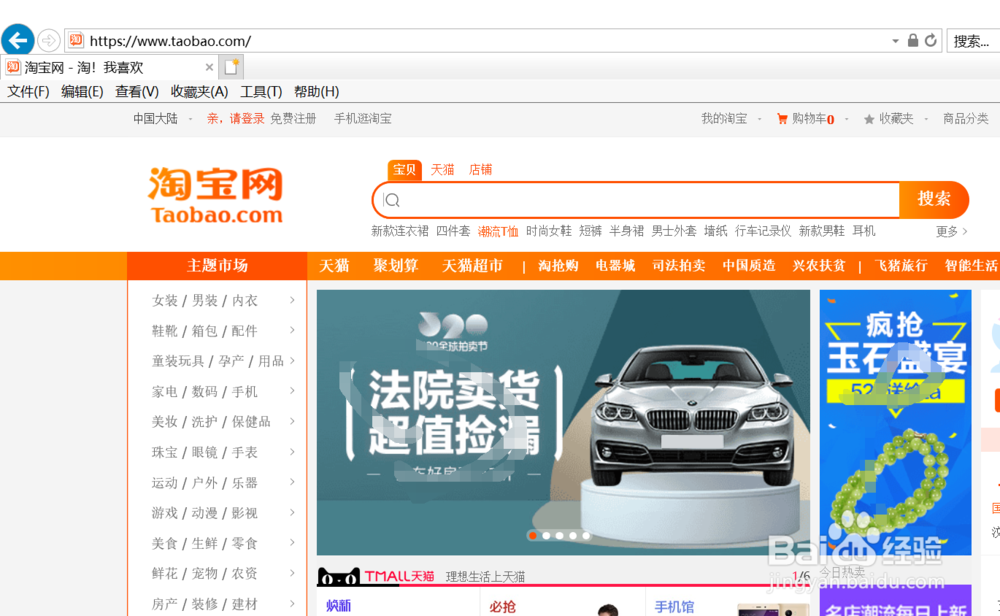Click the 飞猪旅行 navigation link
The image size is (1000, 616).
901,266
